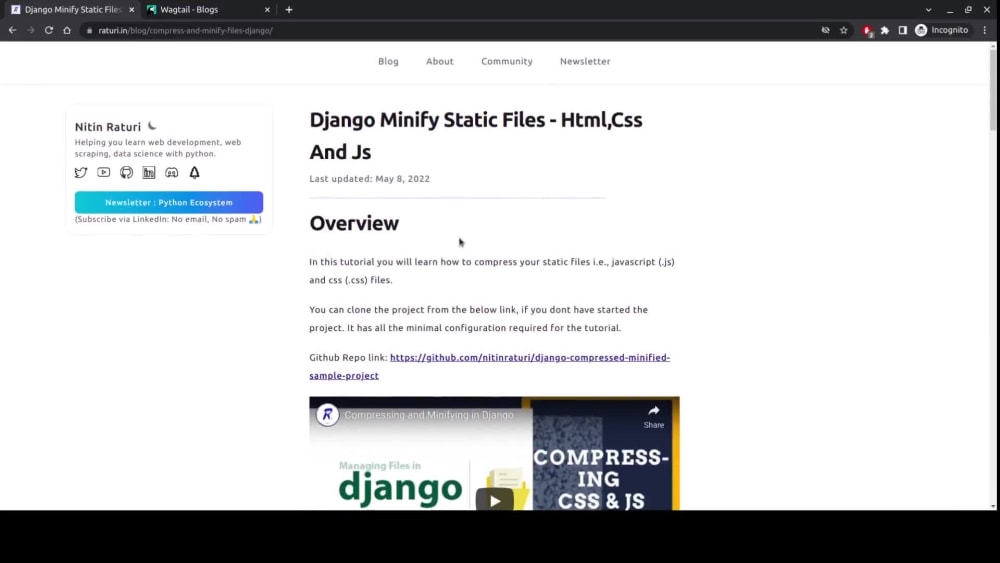Close the Wagtail - Blogs tab
Viewport: 1000px width, 563px height.
(x=267, y=10)
